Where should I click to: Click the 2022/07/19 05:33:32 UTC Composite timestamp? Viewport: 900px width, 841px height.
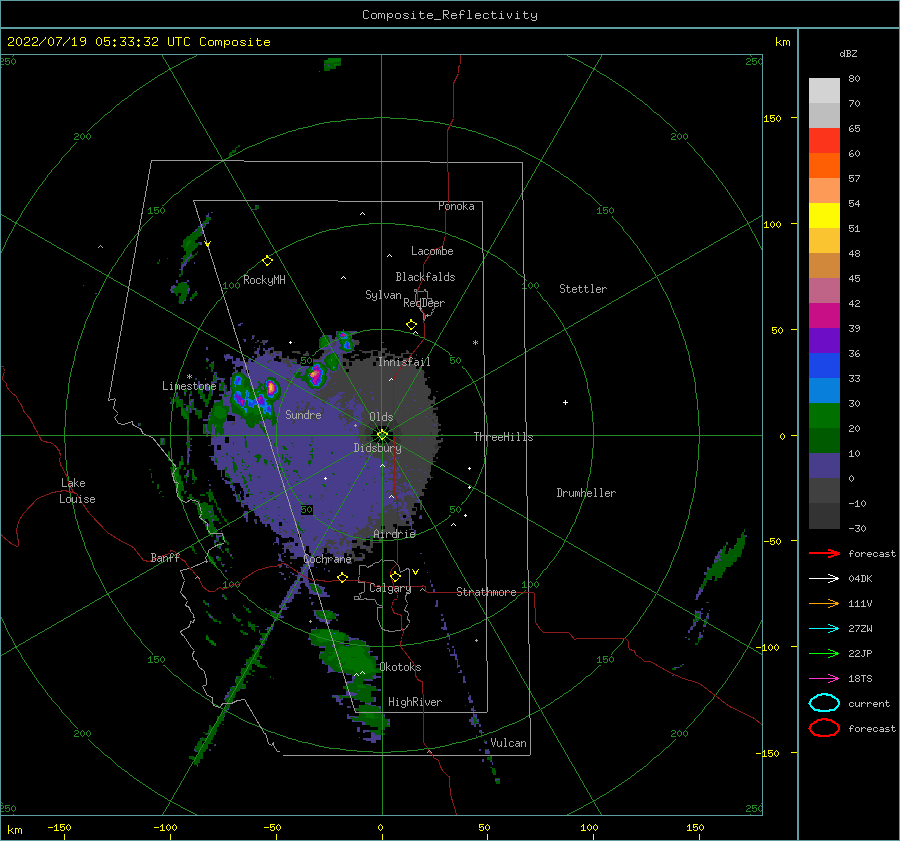[138, 42]
